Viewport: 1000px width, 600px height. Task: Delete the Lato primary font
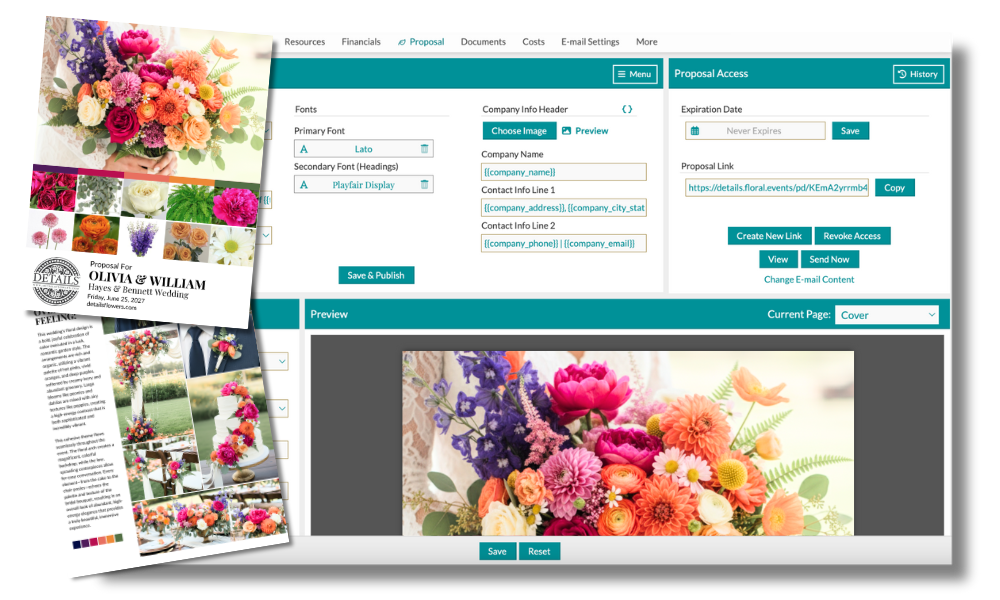click(424, 149)
